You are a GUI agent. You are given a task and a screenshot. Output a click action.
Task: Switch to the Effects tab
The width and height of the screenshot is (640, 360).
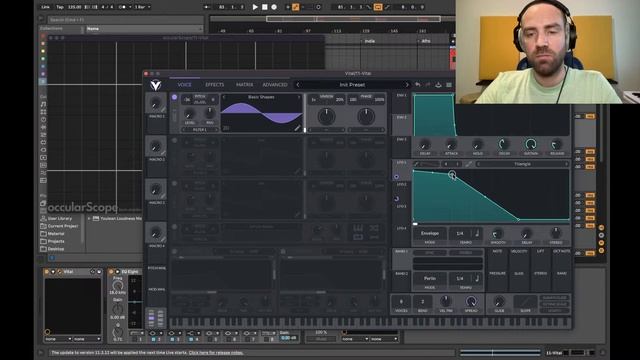(x=215, y=85)
